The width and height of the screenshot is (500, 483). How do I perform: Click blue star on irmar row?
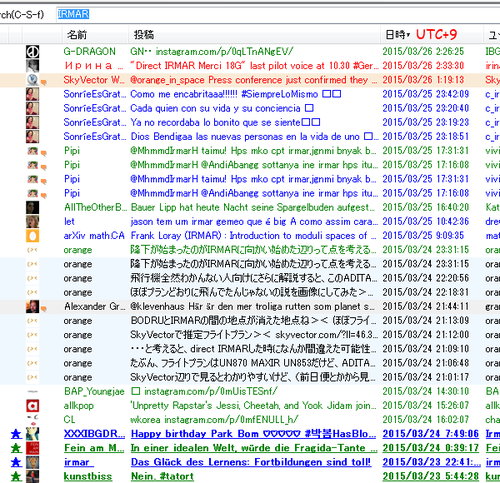point(16,462)
